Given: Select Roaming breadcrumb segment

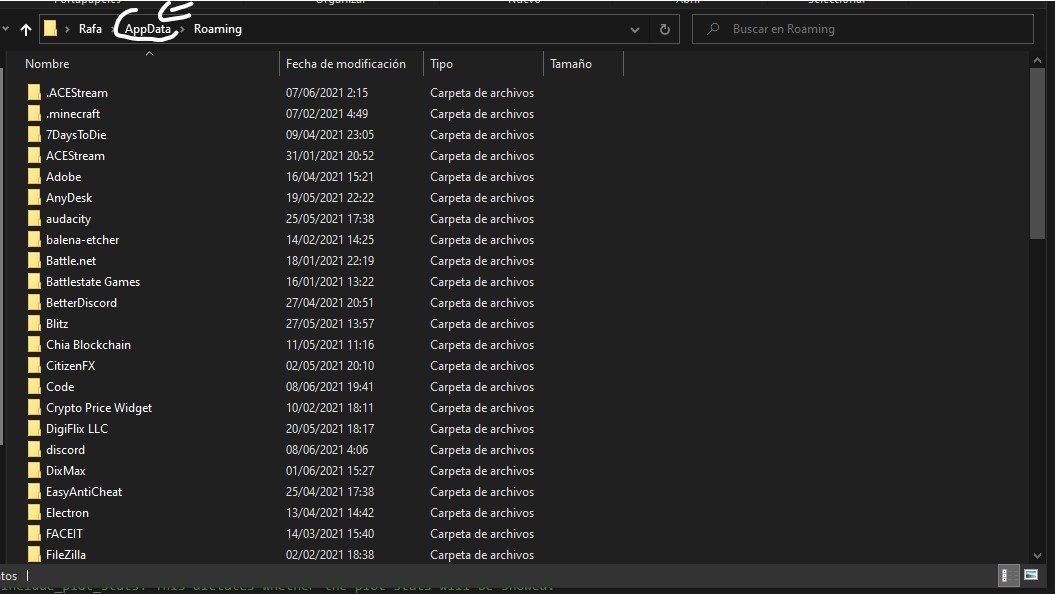Looking at the screenshot, I should 218,29.
